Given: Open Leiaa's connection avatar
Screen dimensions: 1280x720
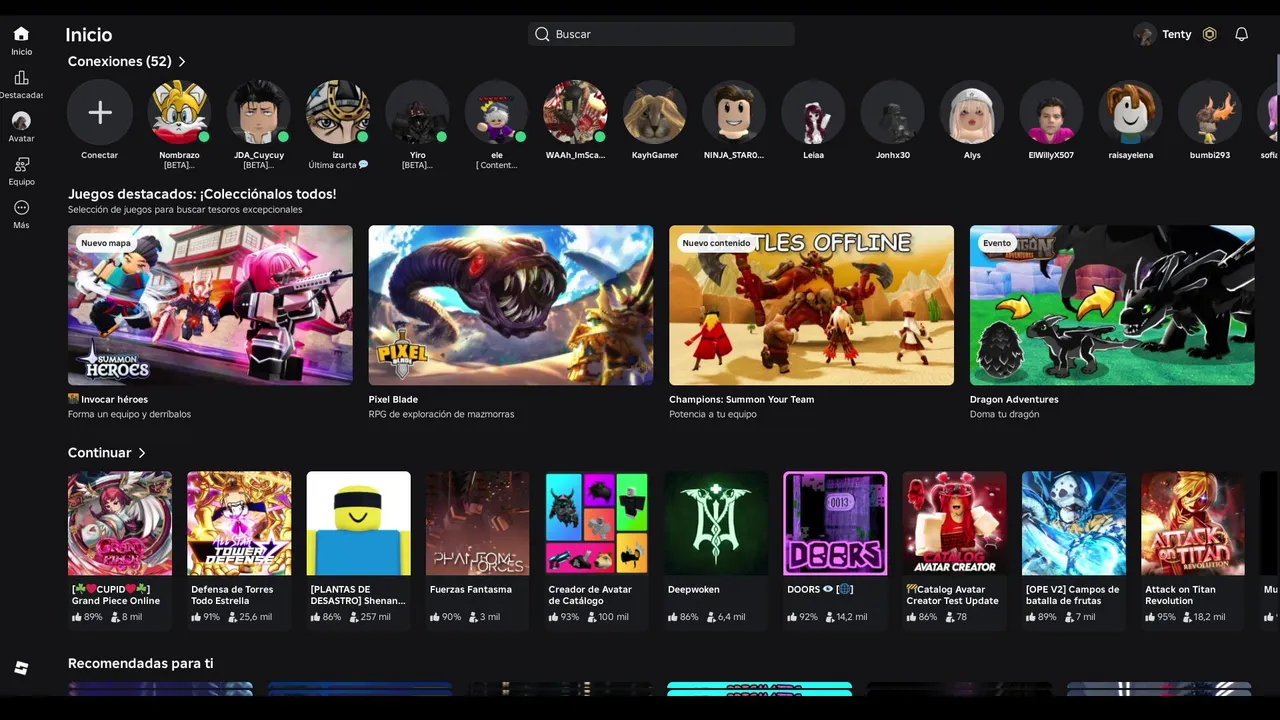Looking at the screenshot, I should pyautogui.click(x=813, y=112).
